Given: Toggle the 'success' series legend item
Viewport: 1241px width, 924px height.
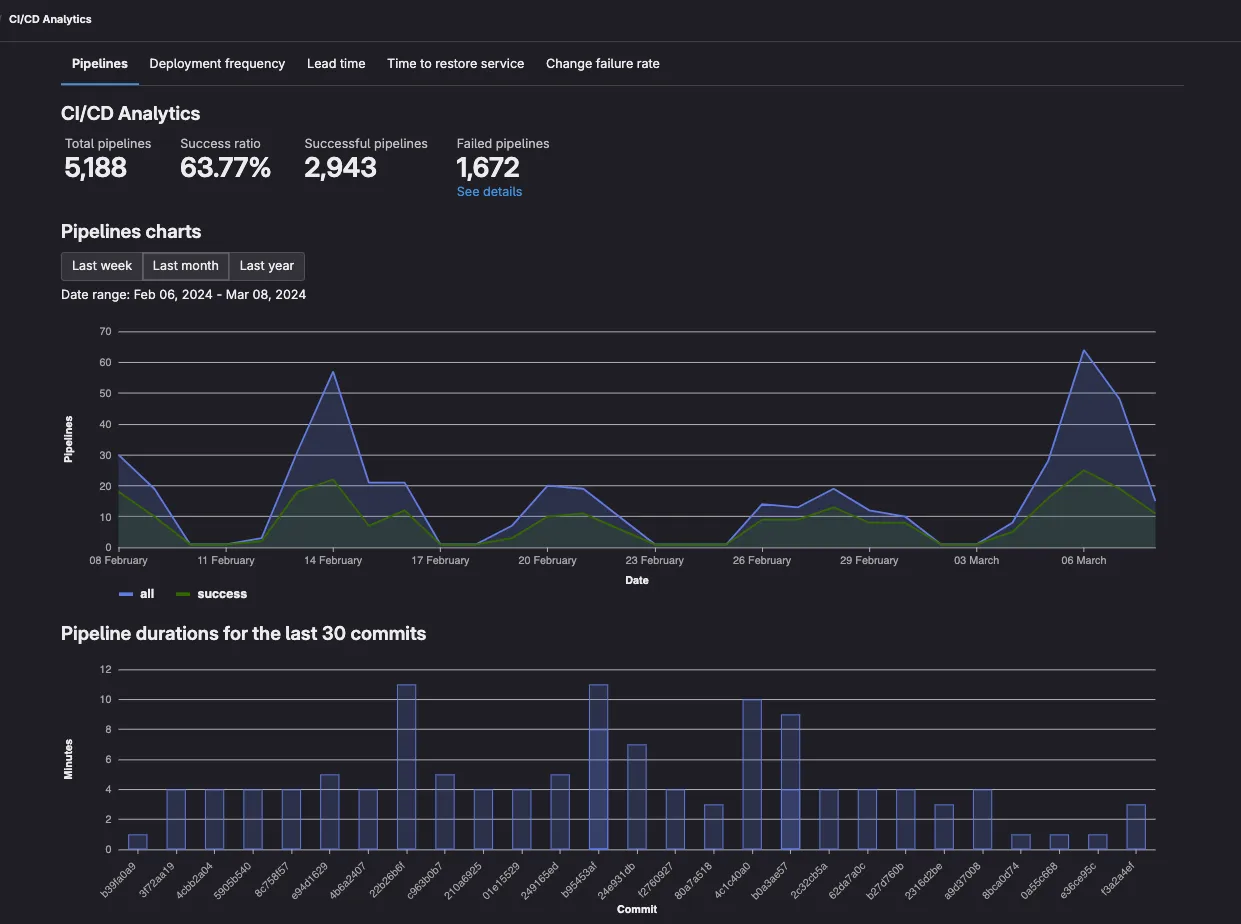Looking at the screenshot, I should pyautogui.click(x=221, y=594).
